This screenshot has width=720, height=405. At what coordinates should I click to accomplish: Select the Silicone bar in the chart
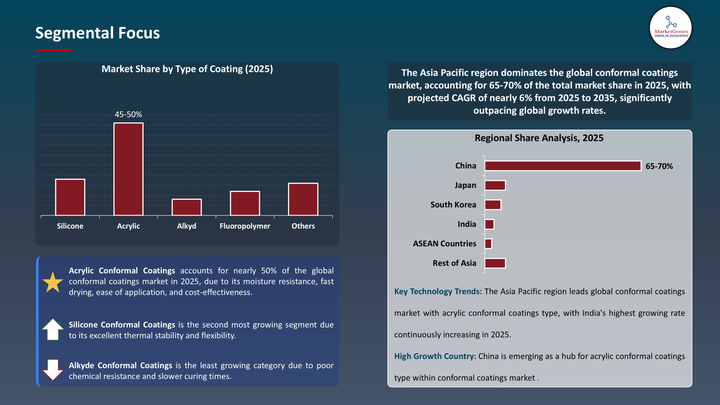click(70, 196)
